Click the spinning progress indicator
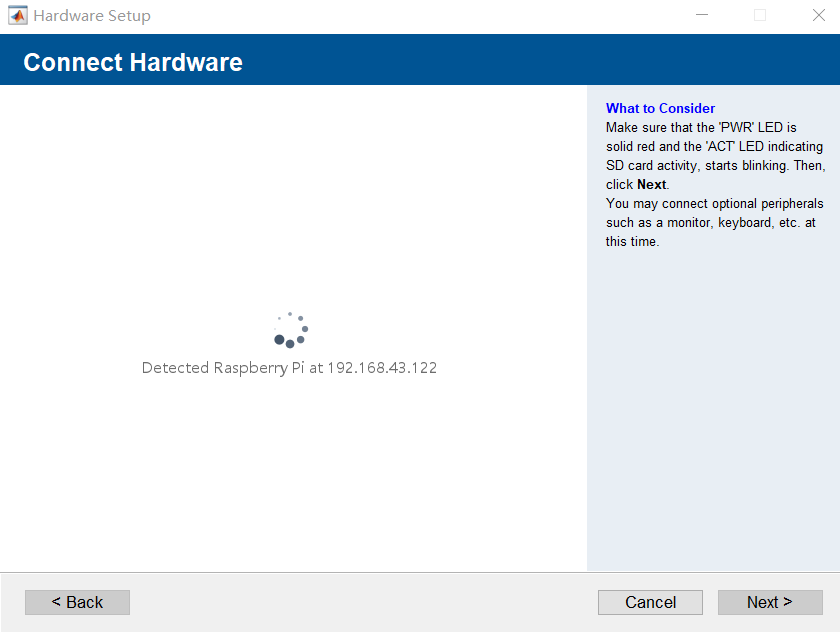The height and width of the screenshot is (632, 840). (x=290, y=328)
